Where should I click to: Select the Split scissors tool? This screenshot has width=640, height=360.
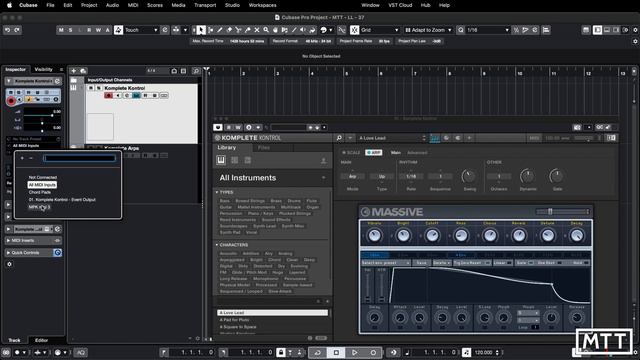pos(238,30)
